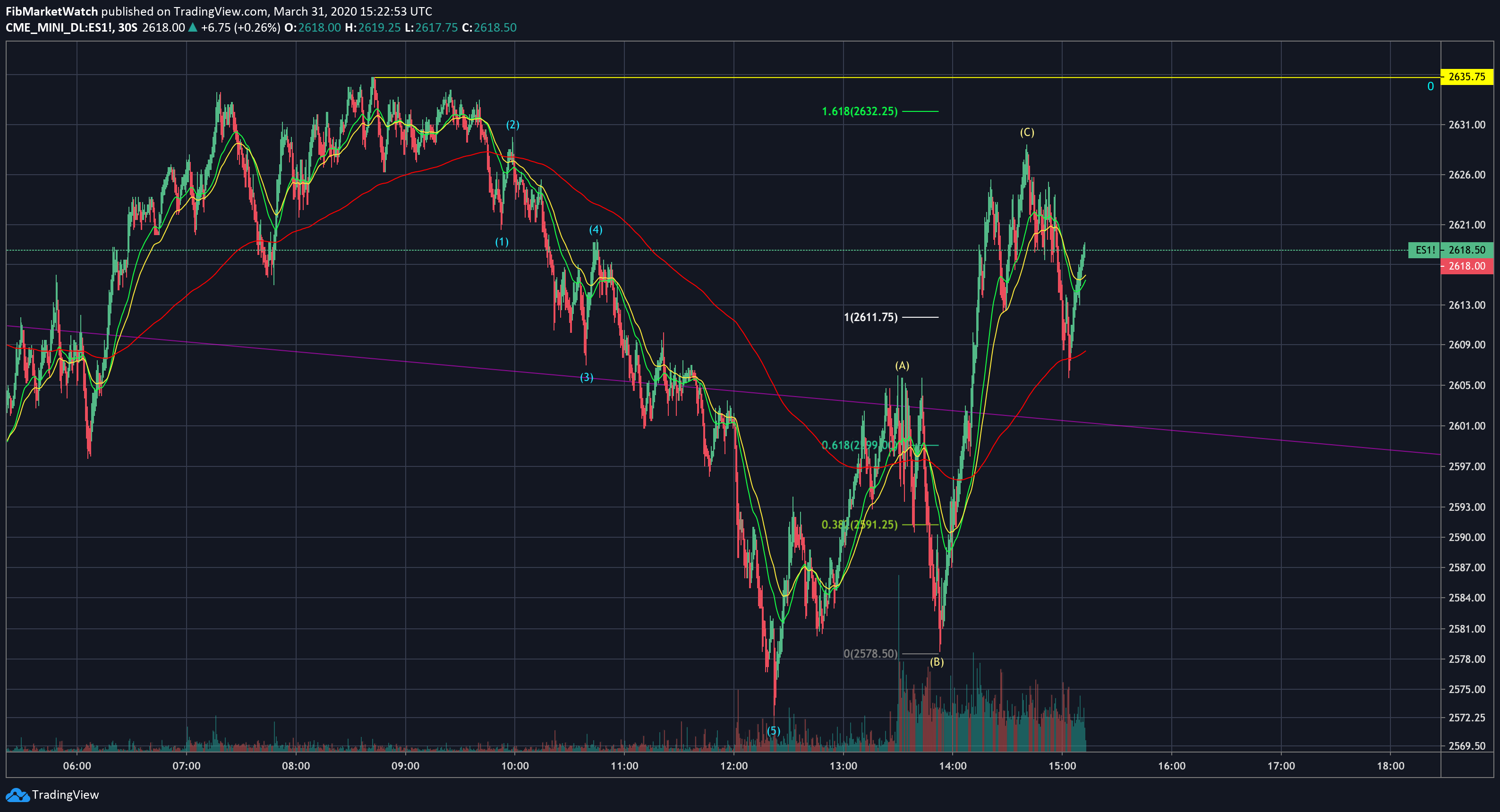Click the cyan 0 label under yellow line
This screenshot has width=1500, height=812.
point(1430,87)
